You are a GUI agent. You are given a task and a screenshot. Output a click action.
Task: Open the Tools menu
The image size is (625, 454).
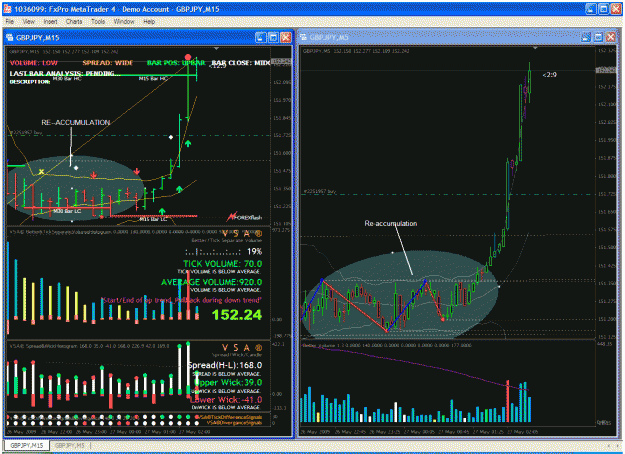tap(98, 22)
